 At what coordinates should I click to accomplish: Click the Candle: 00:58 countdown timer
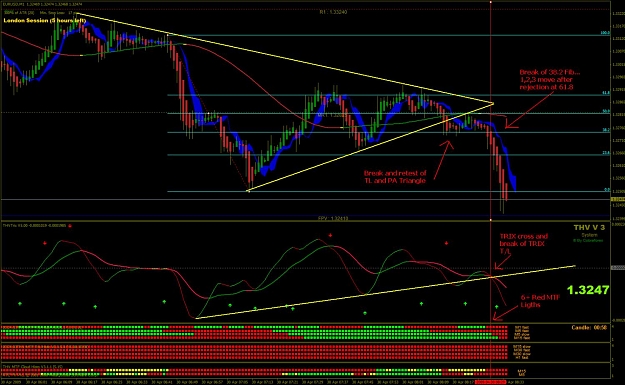point(589,328)
